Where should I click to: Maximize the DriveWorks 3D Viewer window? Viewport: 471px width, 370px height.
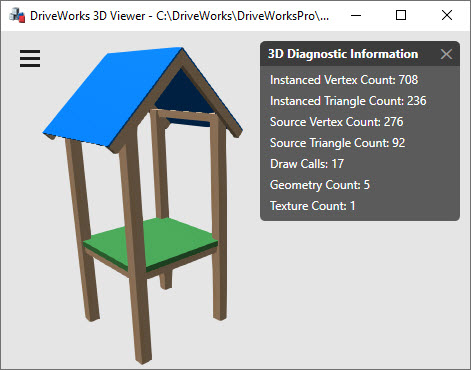[401, 15]
